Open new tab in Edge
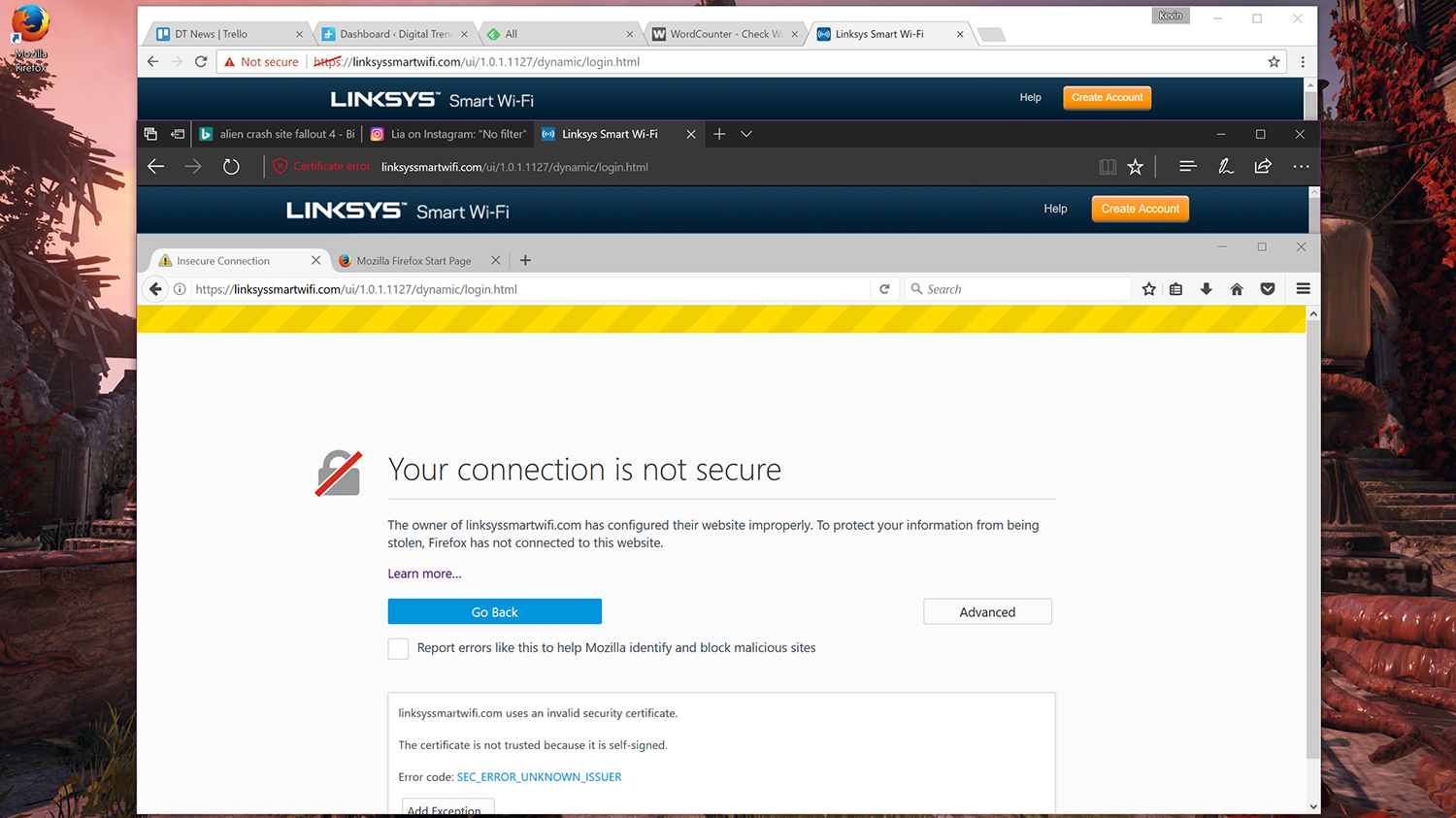 719,134
